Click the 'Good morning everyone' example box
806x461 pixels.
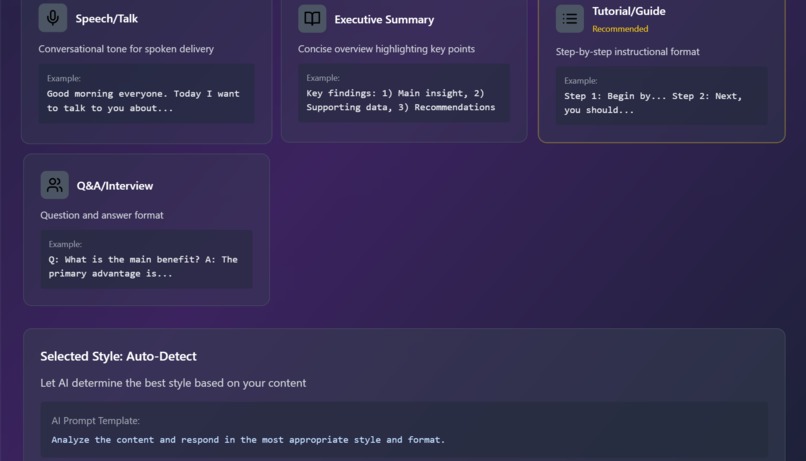[146, 94]
